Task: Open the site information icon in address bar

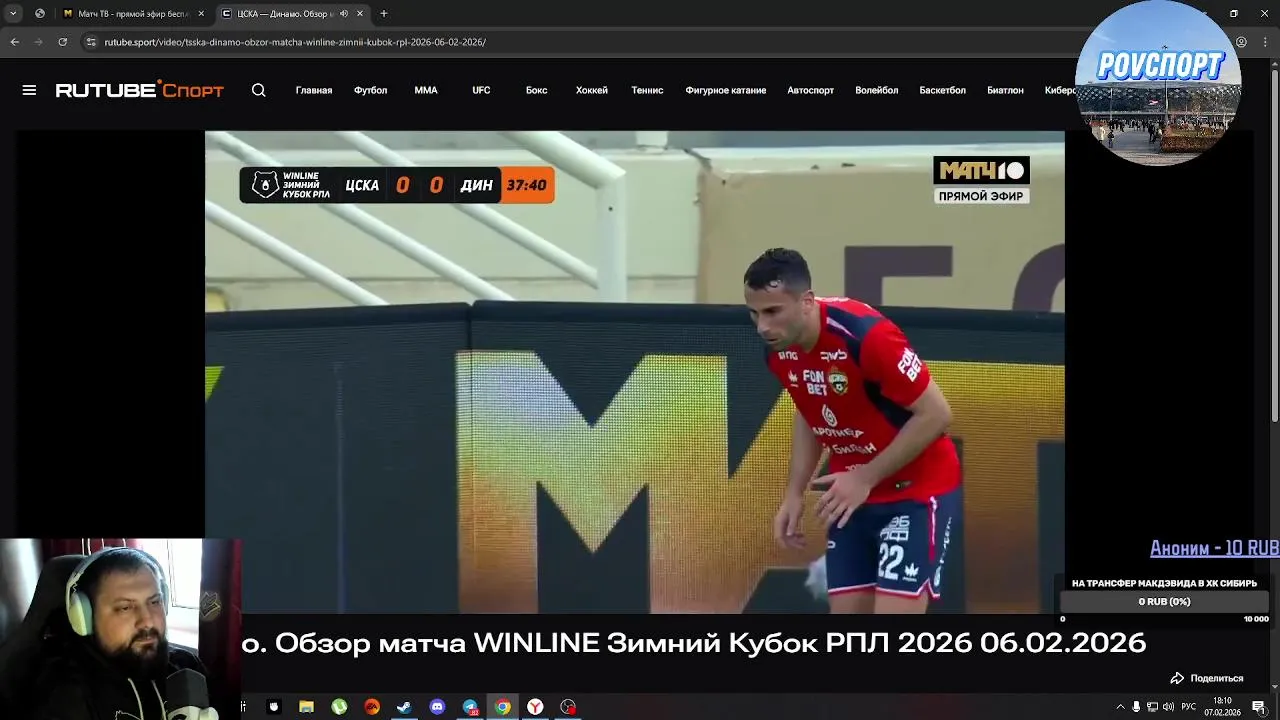Action: click(91, 42)
